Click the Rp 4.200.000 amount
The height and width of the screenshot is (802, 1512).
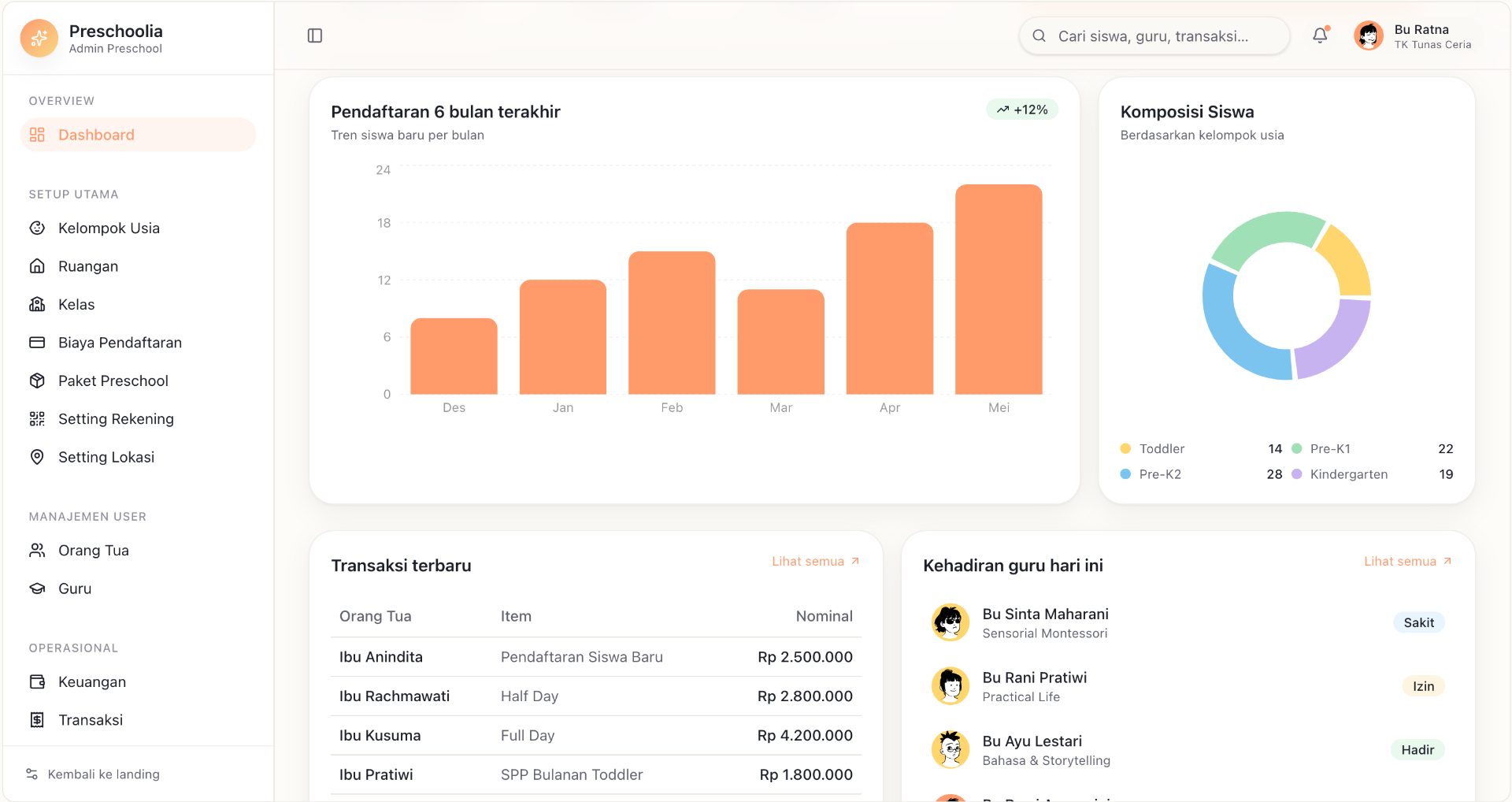tap(805, 735)
